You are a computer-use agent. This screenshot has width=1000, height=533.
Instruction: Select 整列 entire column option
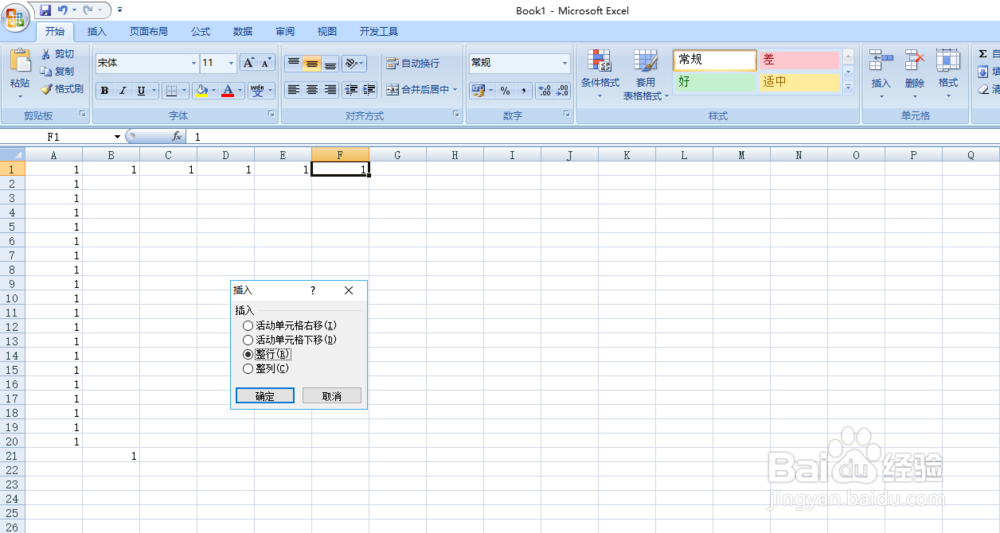click(248, 369)
